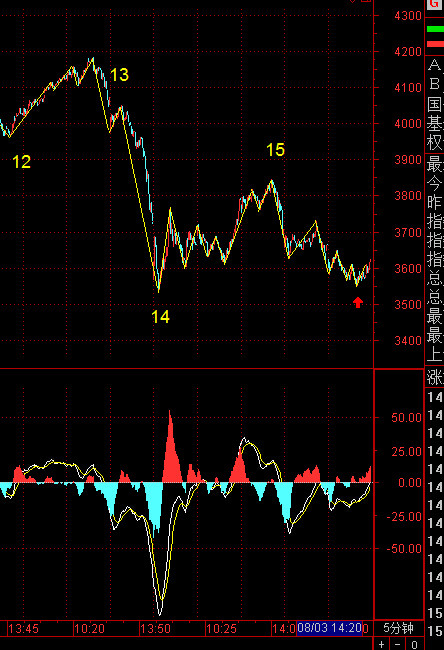Click the yellow 14 wave label

pos(160,317)
